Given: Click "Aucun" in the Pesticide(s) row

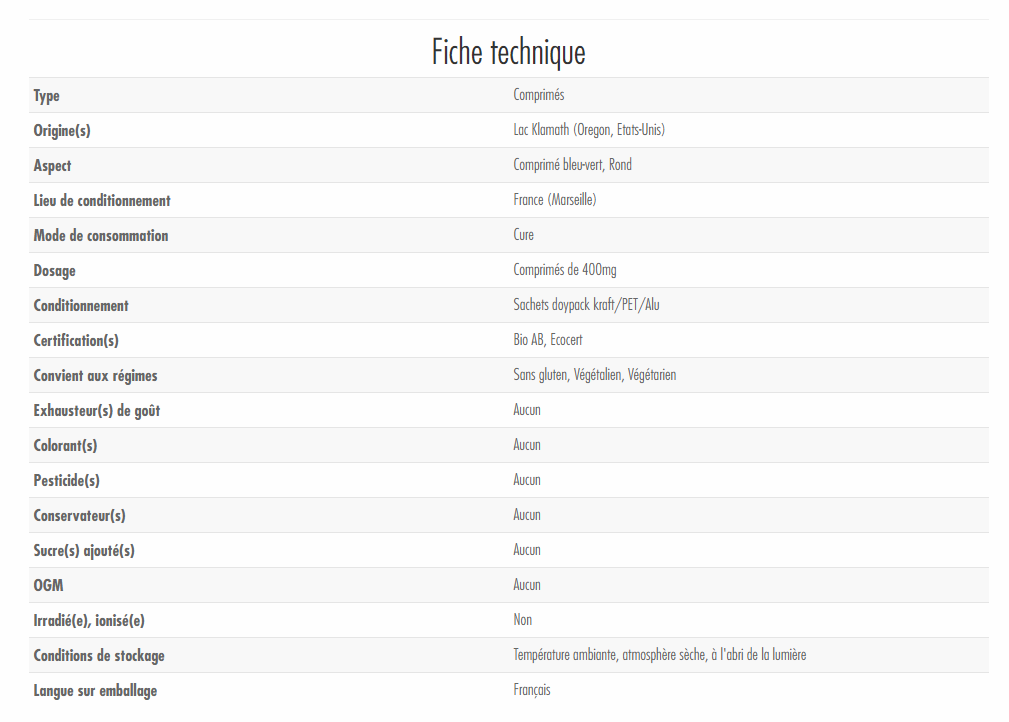Looking at the screenshot, I should pos(527,480).
